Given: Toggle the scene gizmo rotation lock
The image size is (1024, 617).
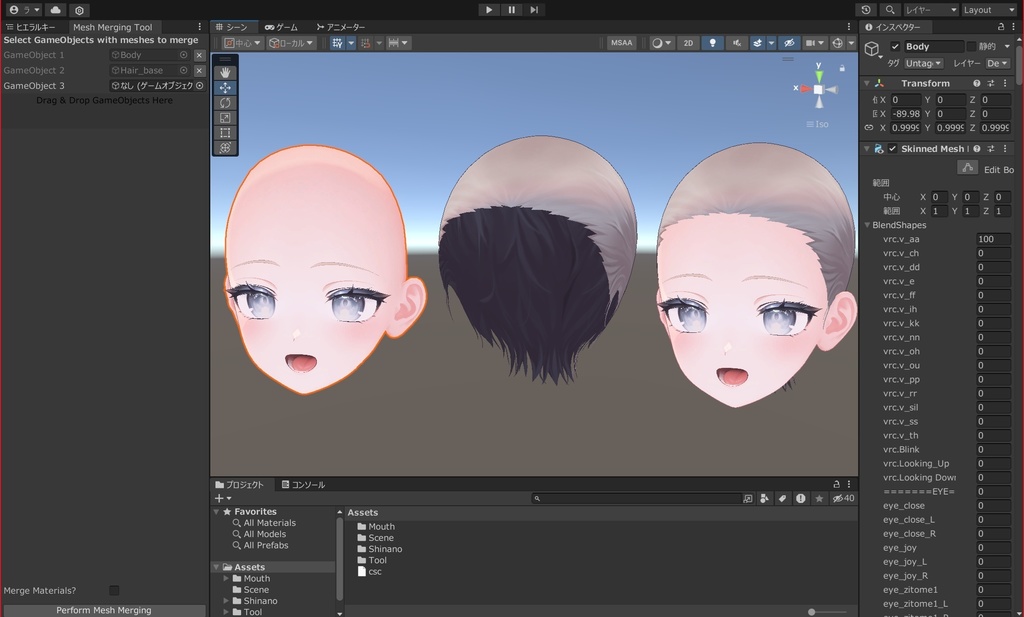Looking at the screenshot, I should [x=842, y=68].
